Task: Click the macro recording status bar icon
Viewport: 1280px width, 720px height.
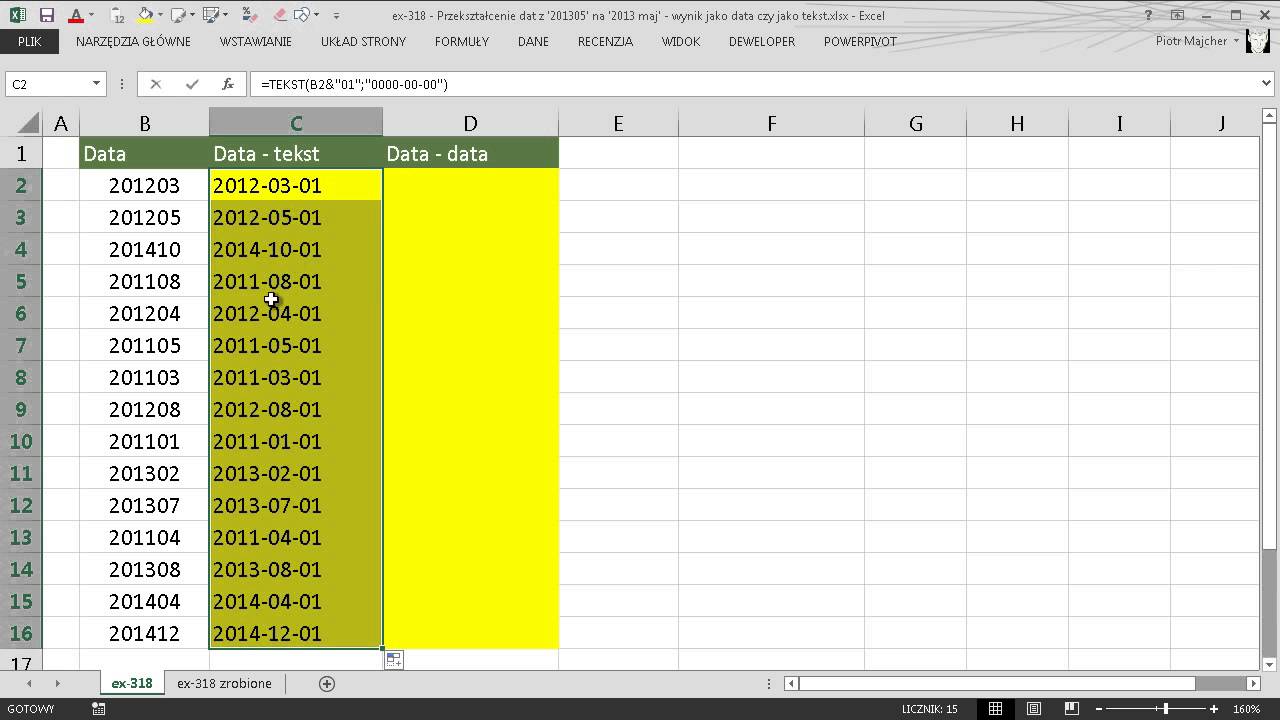Action: coord(98,709)
